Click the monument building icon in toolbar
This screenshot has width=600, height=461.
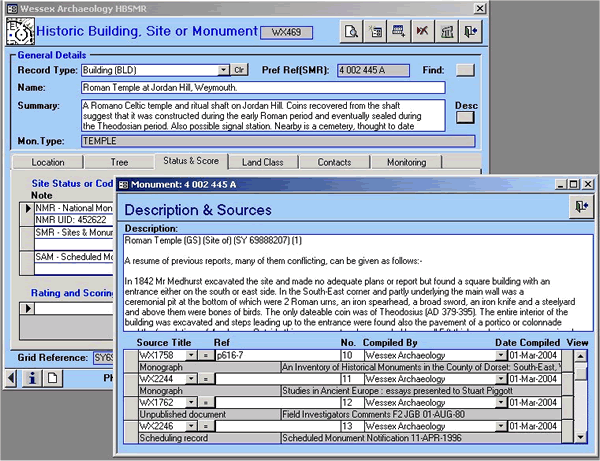[x=448, y=33]
